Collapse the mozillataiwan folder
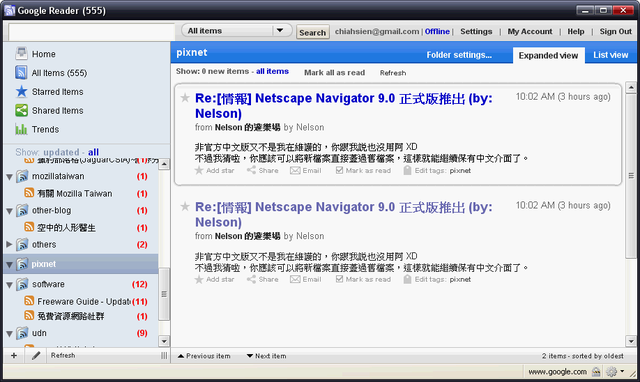Screen dimensions: 640x382 tap(9, 177)
